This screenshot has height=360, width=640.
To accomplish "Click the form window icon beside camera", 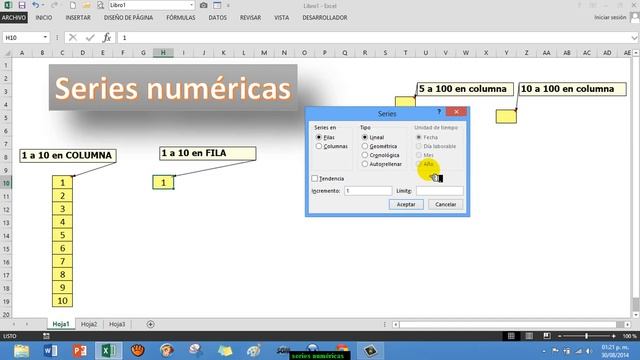I will [217, 5].
